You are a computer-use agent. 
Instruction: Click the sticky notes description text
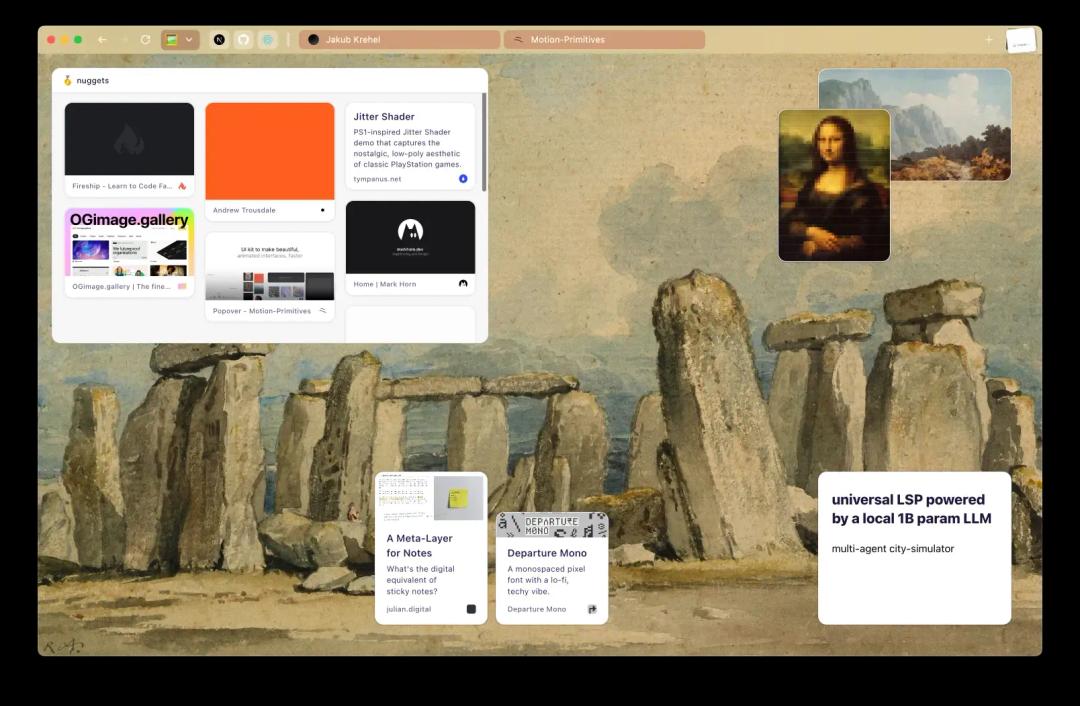click(420, 580)
